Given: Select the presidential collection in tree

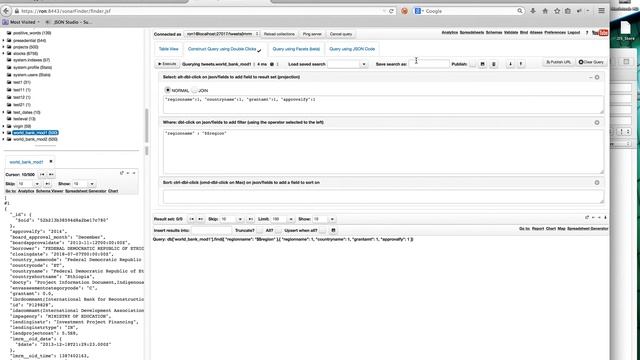Looking at the screenshot, I should (29, 40).
